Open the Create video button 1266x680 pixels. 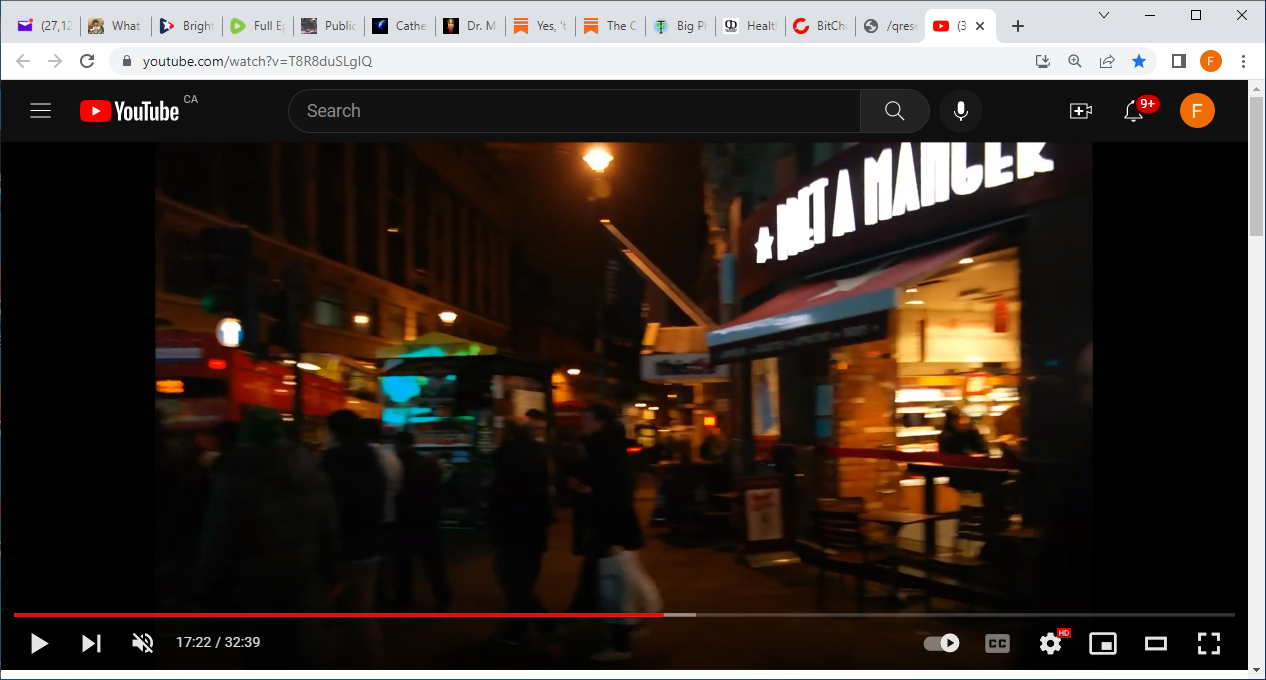(1081, 111)
